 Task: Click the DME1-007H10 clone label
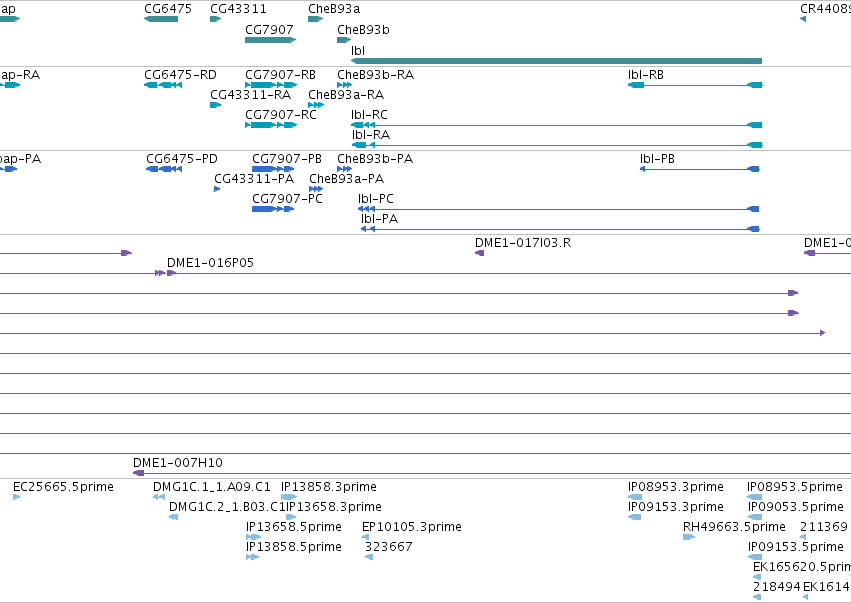(x=177, y=463)
